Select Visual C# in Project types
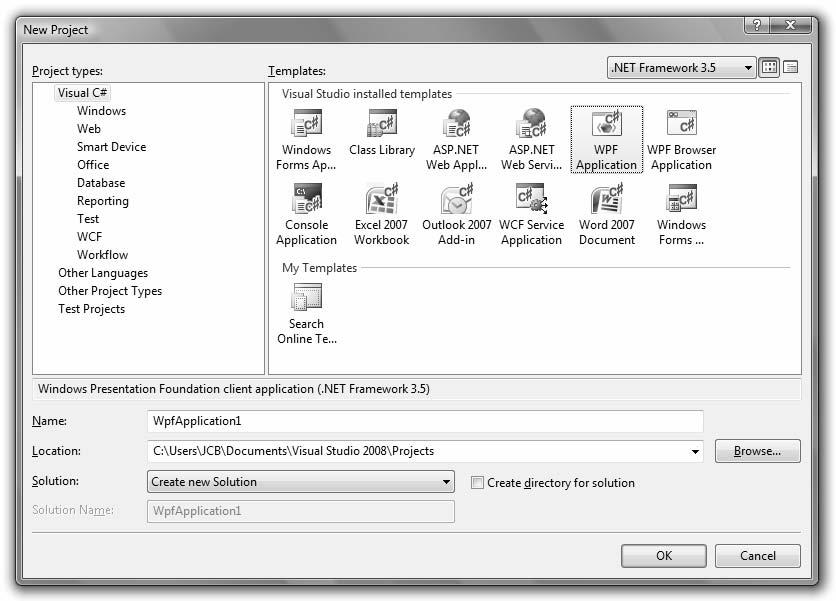Screen dimensions: 836x601 click(x=83, y=93)
